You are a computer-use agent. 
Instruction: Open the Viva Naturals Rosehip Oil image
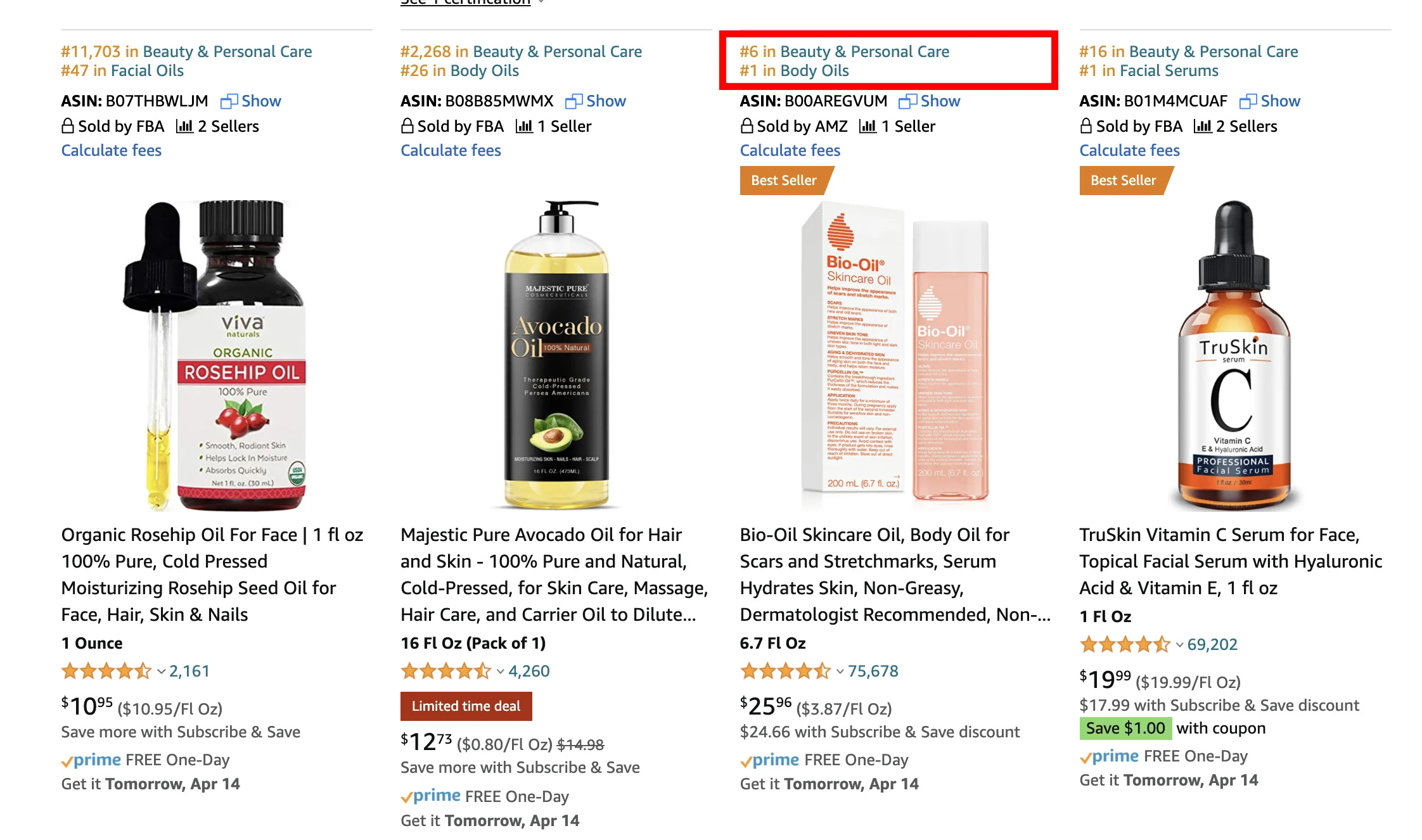pyautogui.click(x=217, y=355)
